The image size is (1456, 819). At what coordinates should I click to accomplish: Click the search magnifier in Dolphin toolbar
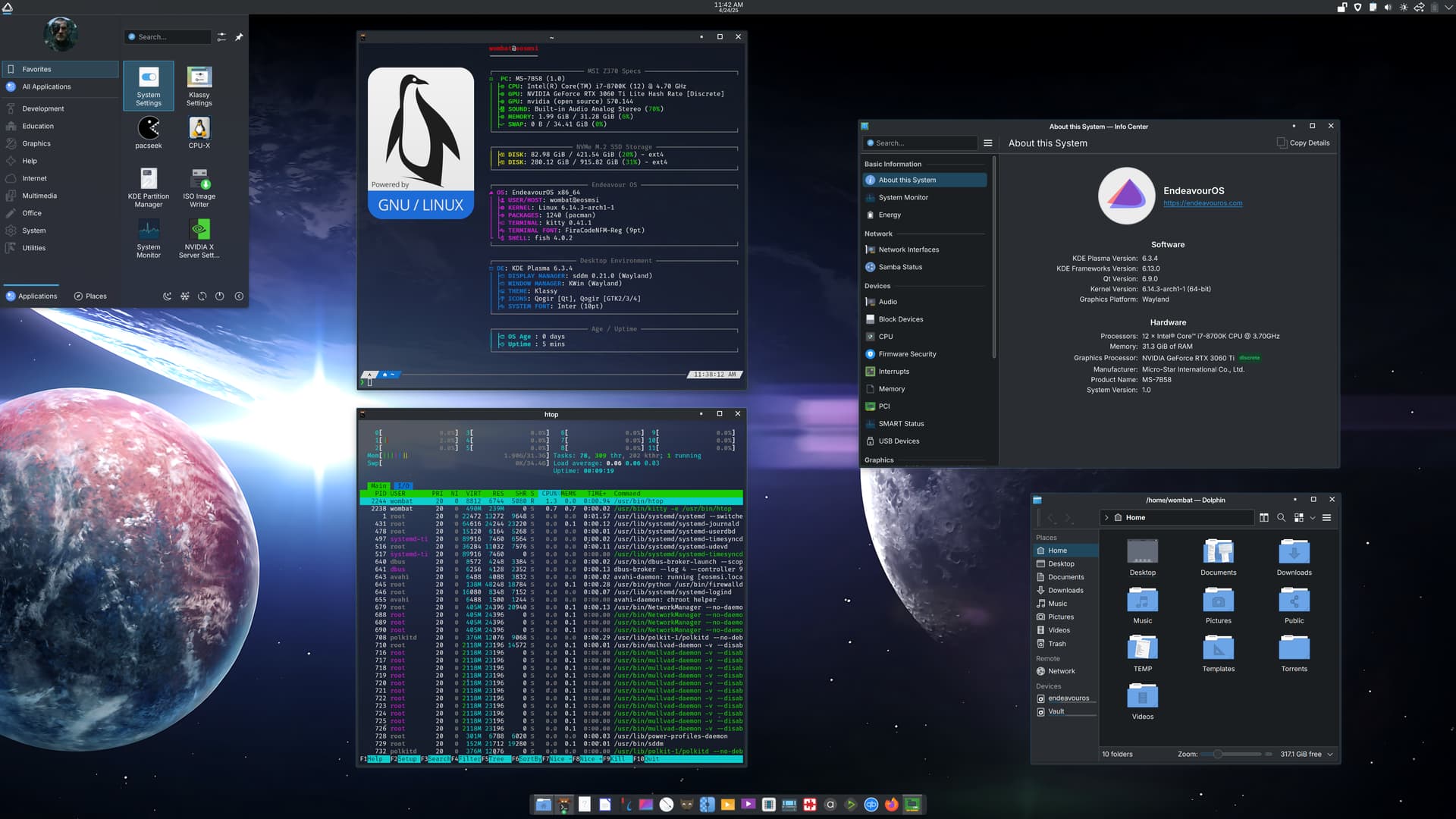[x=1282, y=518]
